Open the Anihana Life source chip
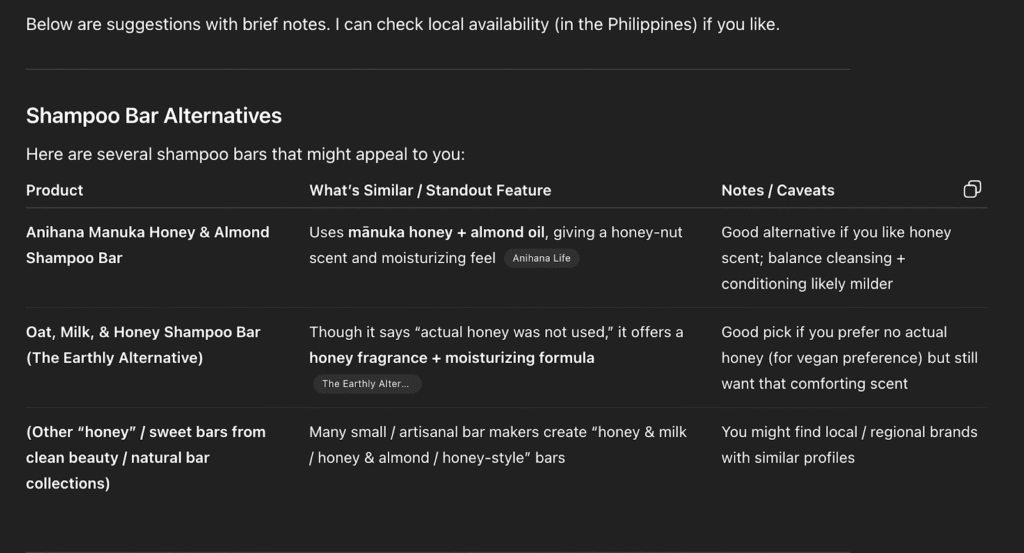Screen dimensions: 1024x553 click(x=541, y=258)
